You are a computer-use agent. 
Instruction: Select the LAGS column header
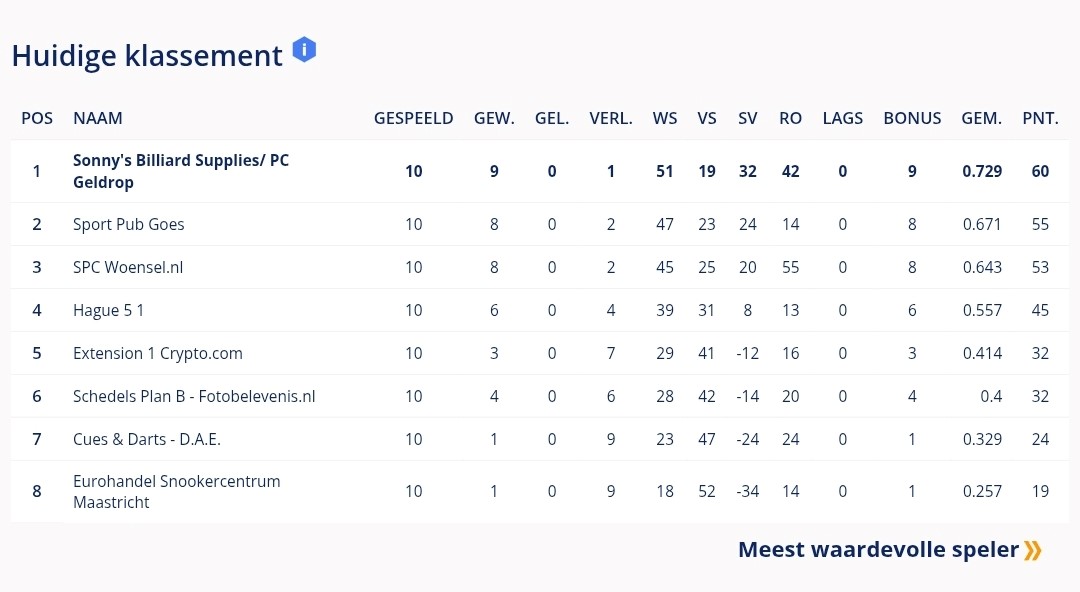point(842,119)
